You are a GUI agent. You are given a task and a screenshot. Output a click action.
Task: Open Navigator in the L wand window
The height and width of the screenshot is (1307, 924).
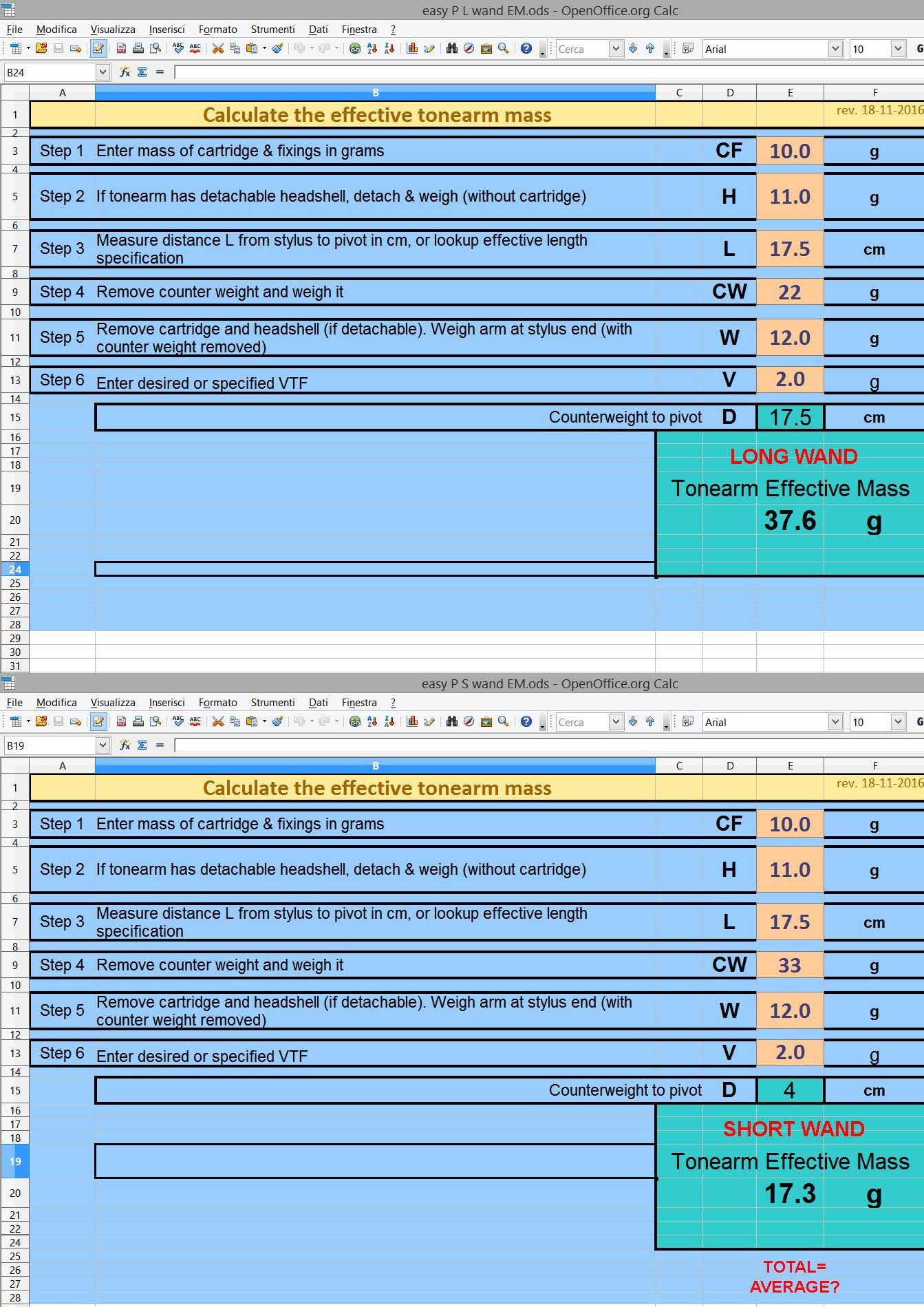(469, 49)
